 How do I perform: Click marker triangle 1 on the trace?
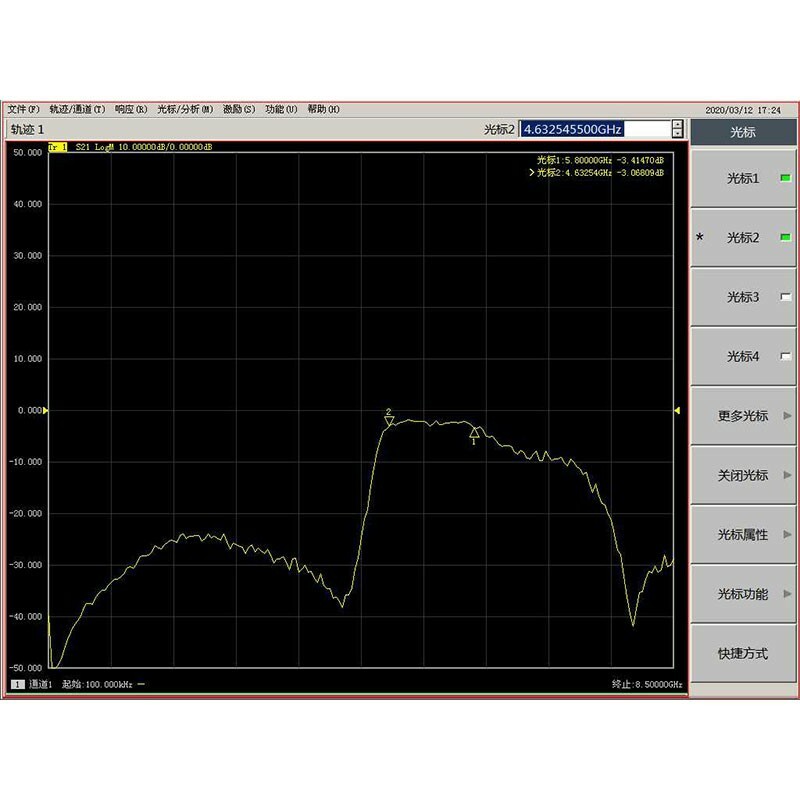click(x=472, y=431)
